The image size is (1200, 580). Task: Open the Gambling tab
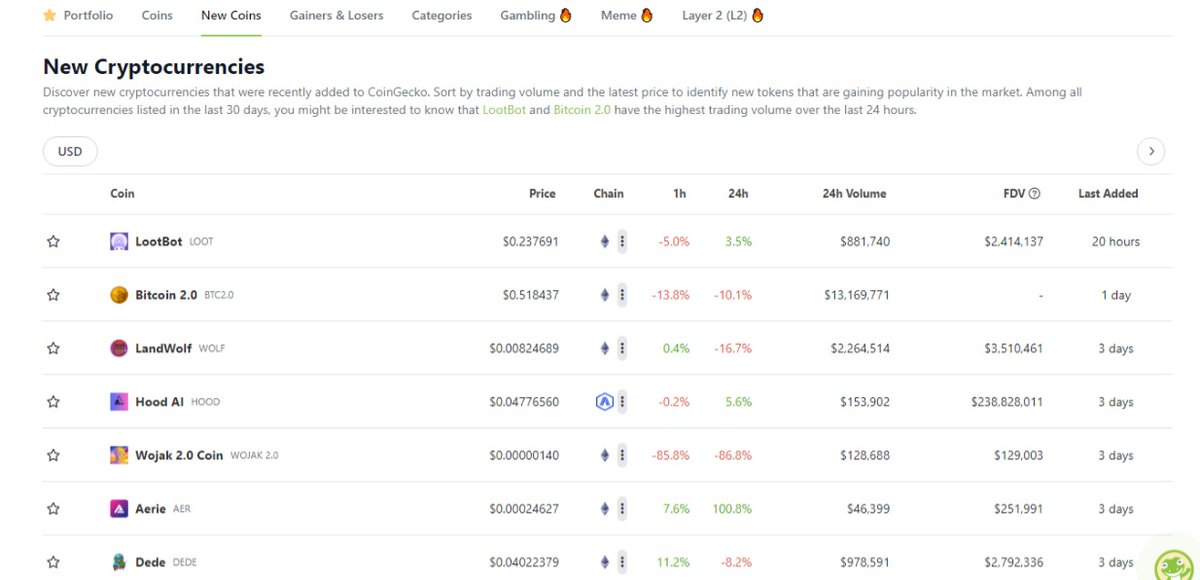[536, 15]
